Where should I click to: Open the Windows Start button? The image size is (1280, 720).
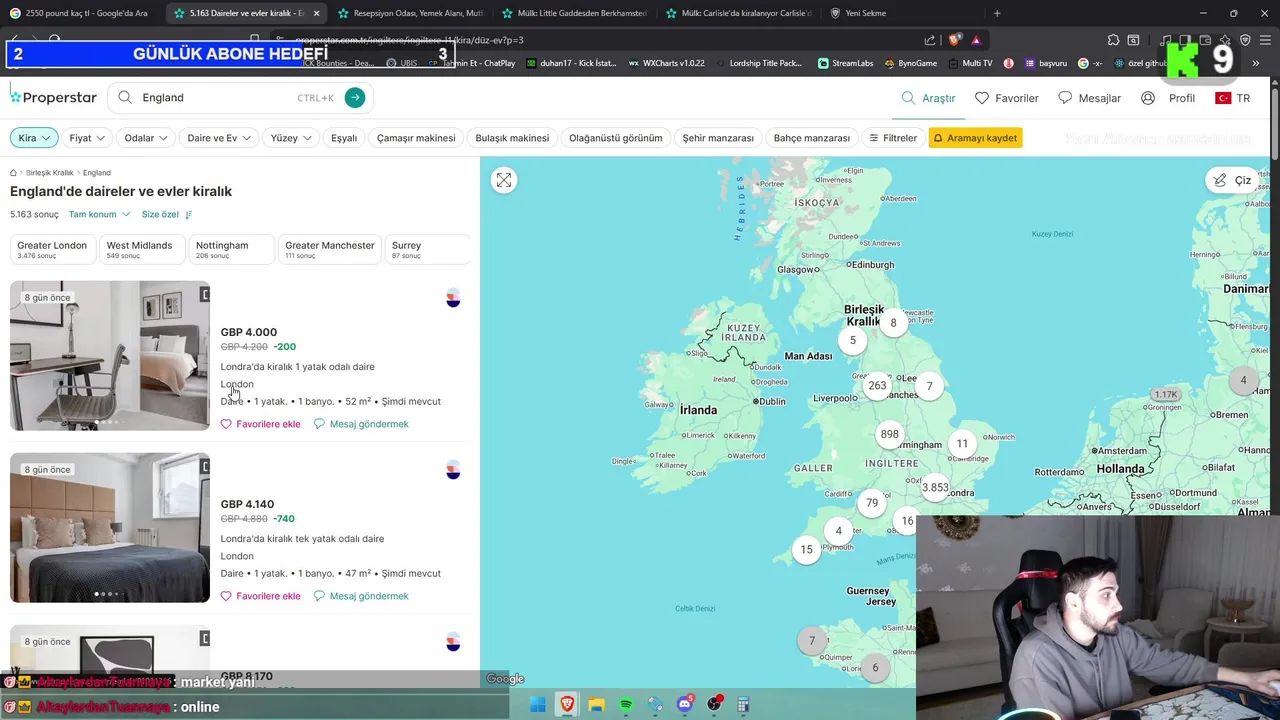(538, 705)
